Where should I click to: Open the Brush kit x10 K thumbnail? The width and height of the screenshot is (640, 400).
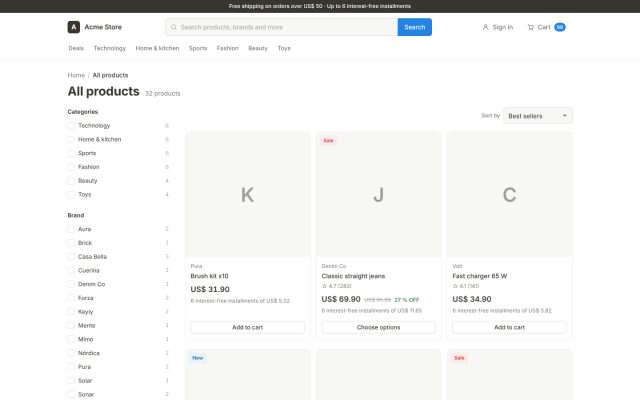[x=247, y=195]
